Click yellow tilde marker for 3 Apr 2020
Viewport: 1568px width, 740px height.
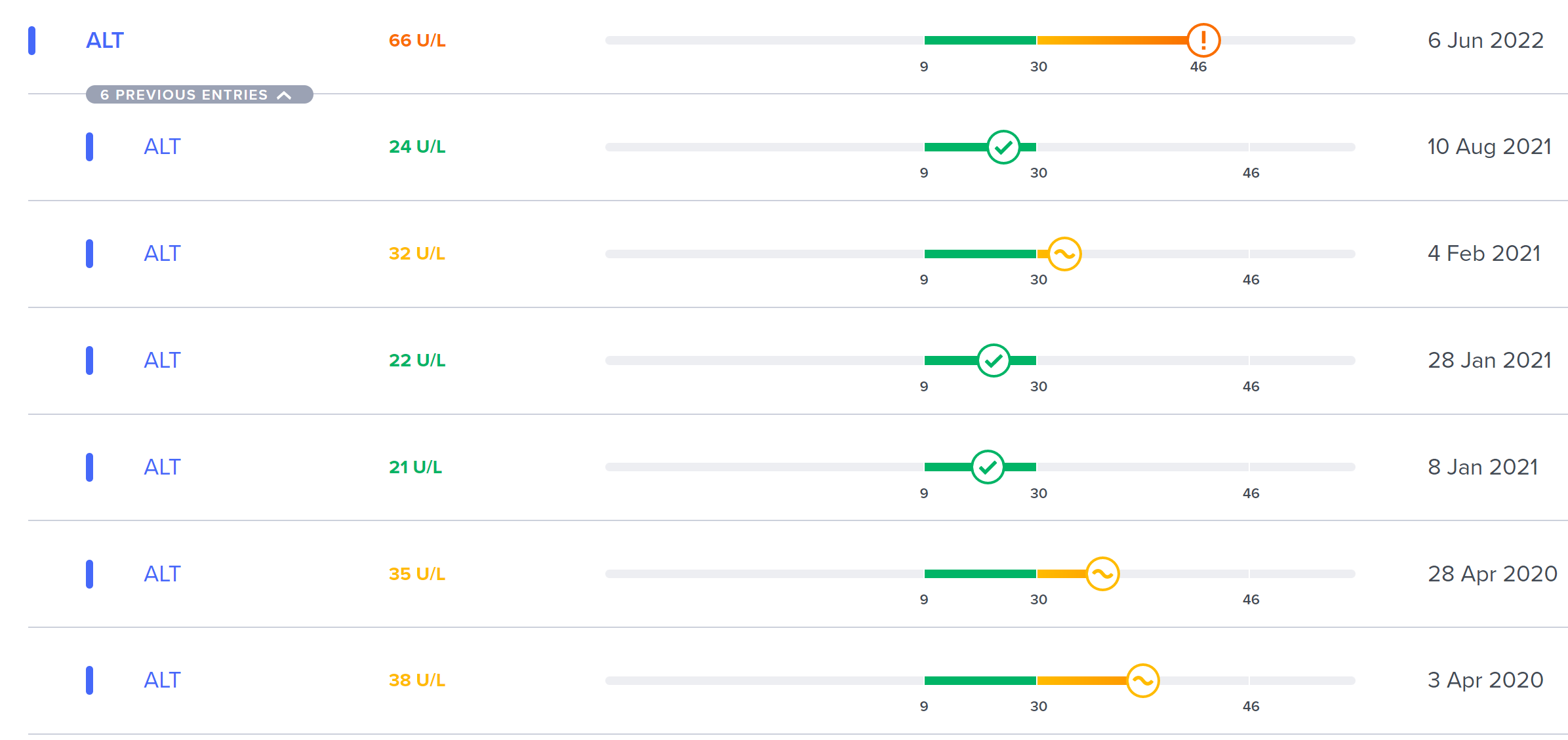(1142, 681)
